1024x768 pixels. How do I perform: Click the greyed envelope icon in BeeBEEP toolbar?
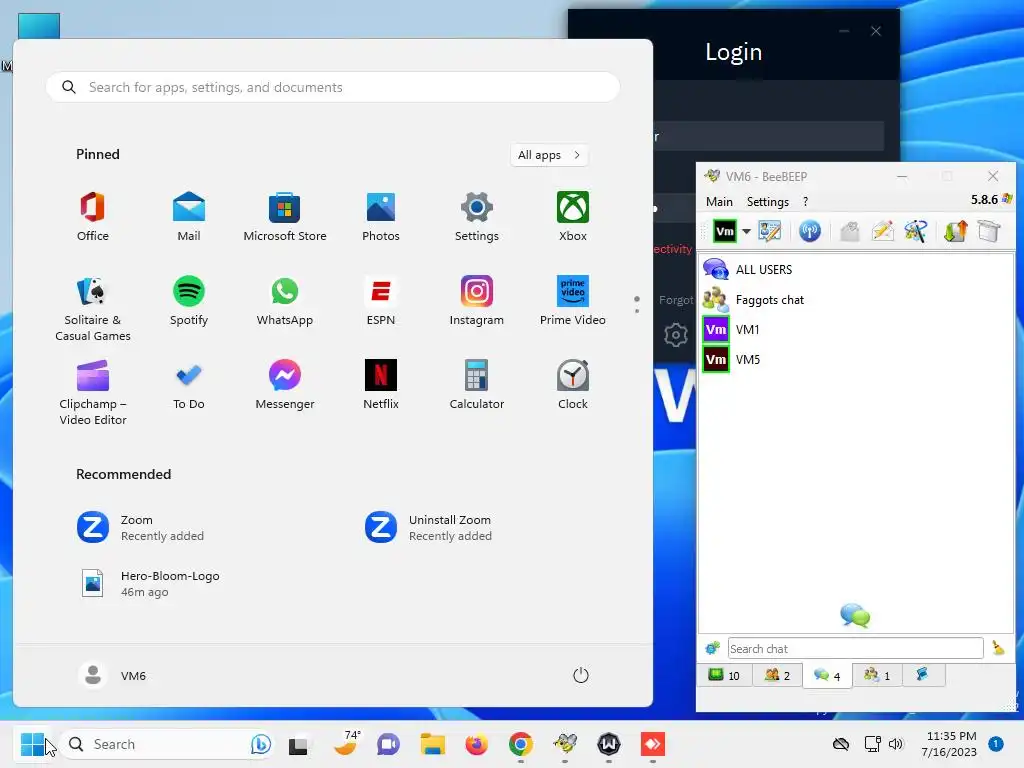coord(849,231)
